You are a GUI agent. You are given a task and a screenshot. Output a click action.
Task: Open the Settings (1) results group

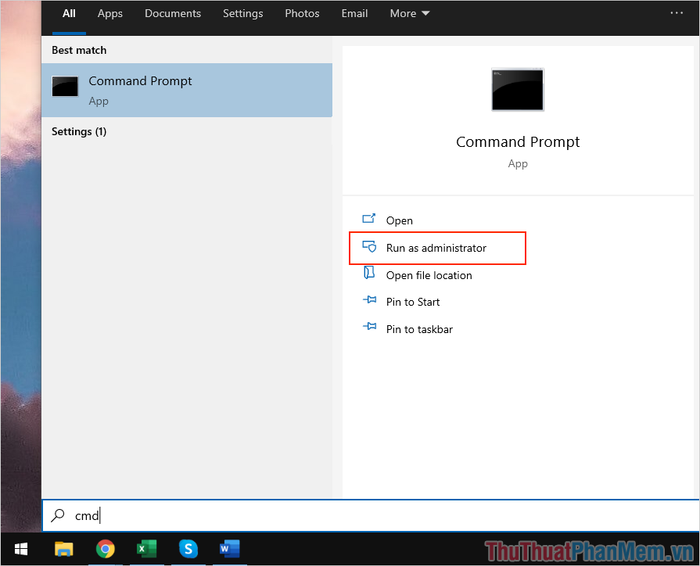pyautogui.click(x=79, y=132)
